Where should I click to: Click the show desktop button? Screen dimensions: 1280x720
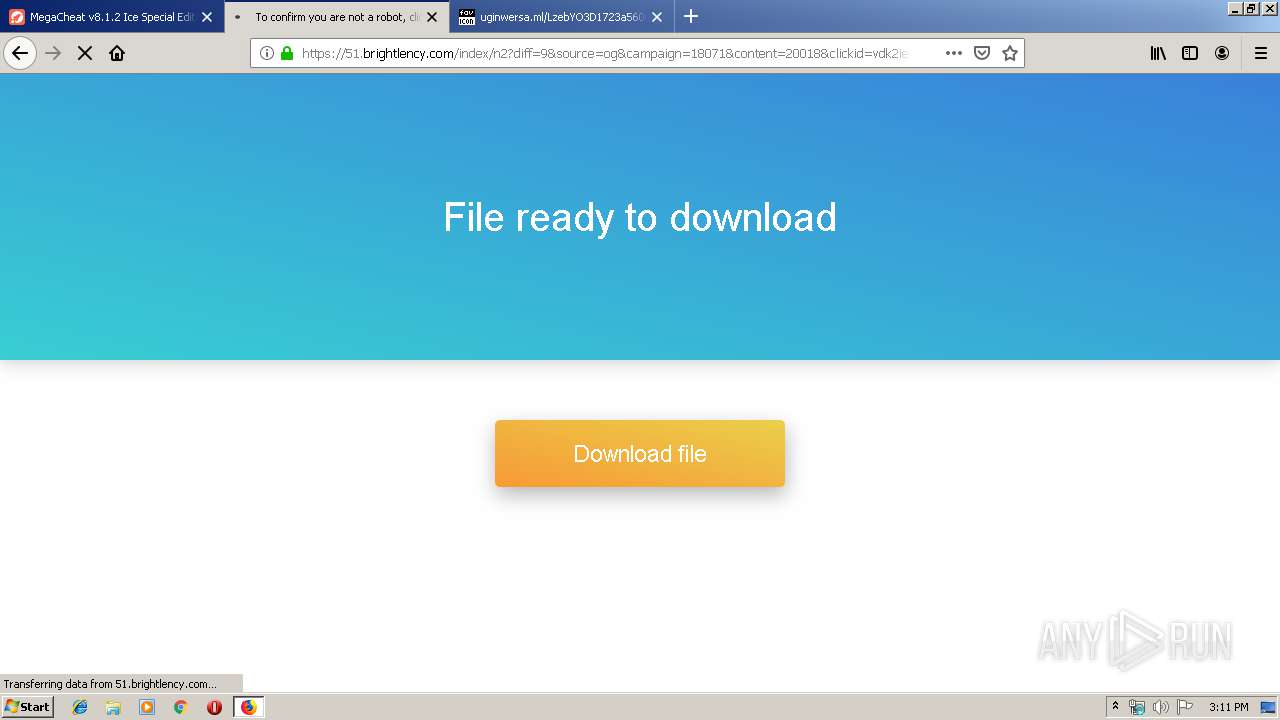coord(1269,707)
